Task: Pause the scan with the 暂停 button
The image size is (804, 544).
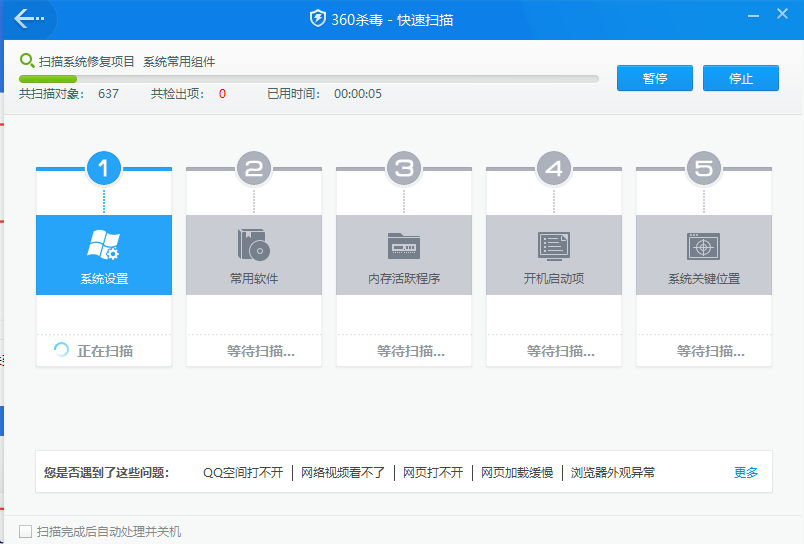Action: point(654,78)
